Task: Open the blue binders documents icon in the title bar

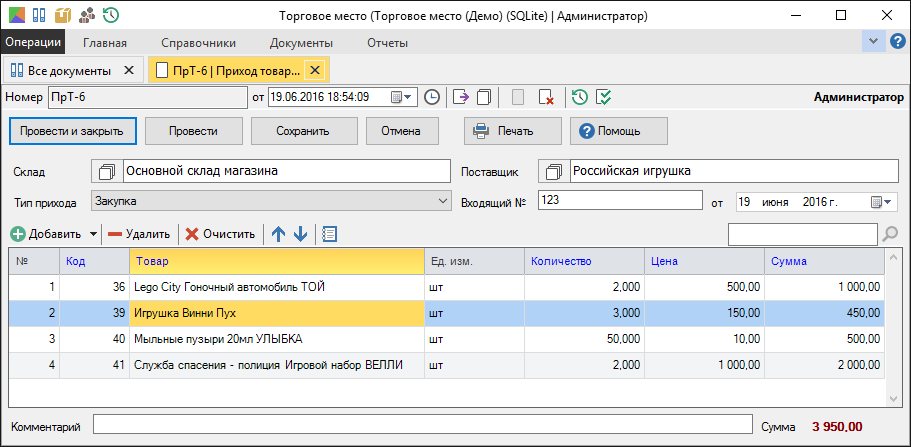Action: click(39, 15)
